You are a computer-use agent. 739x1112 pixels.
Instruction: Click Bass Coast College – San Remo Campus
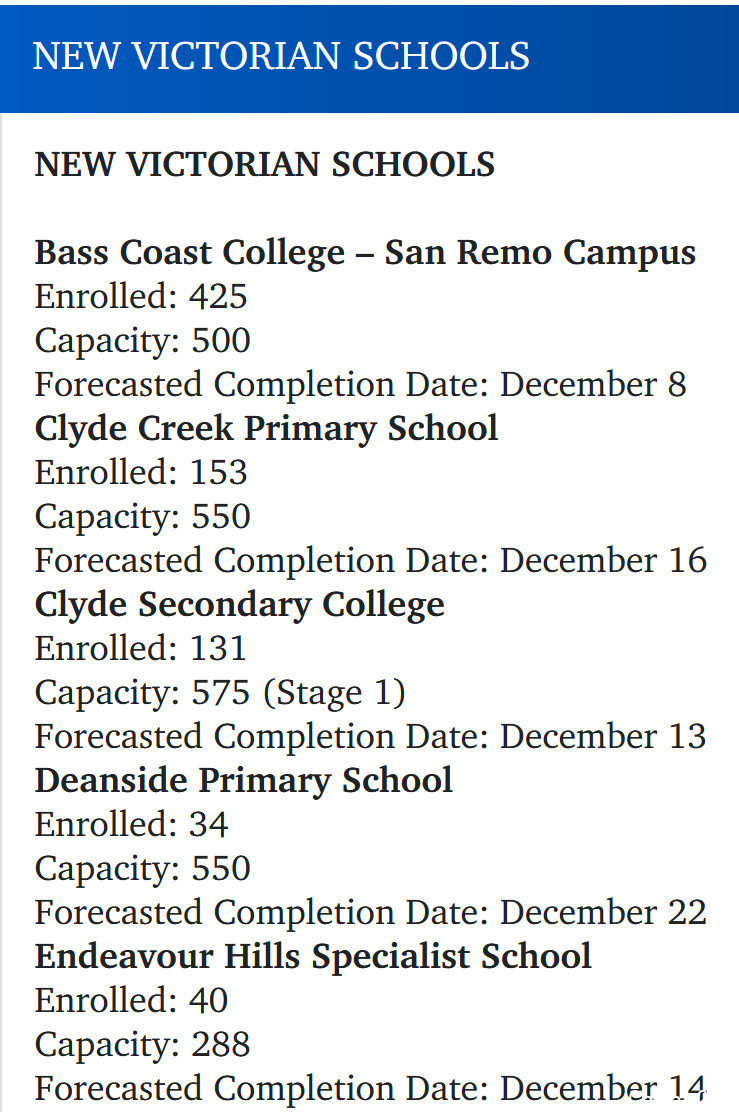click(x=365, y=254)
